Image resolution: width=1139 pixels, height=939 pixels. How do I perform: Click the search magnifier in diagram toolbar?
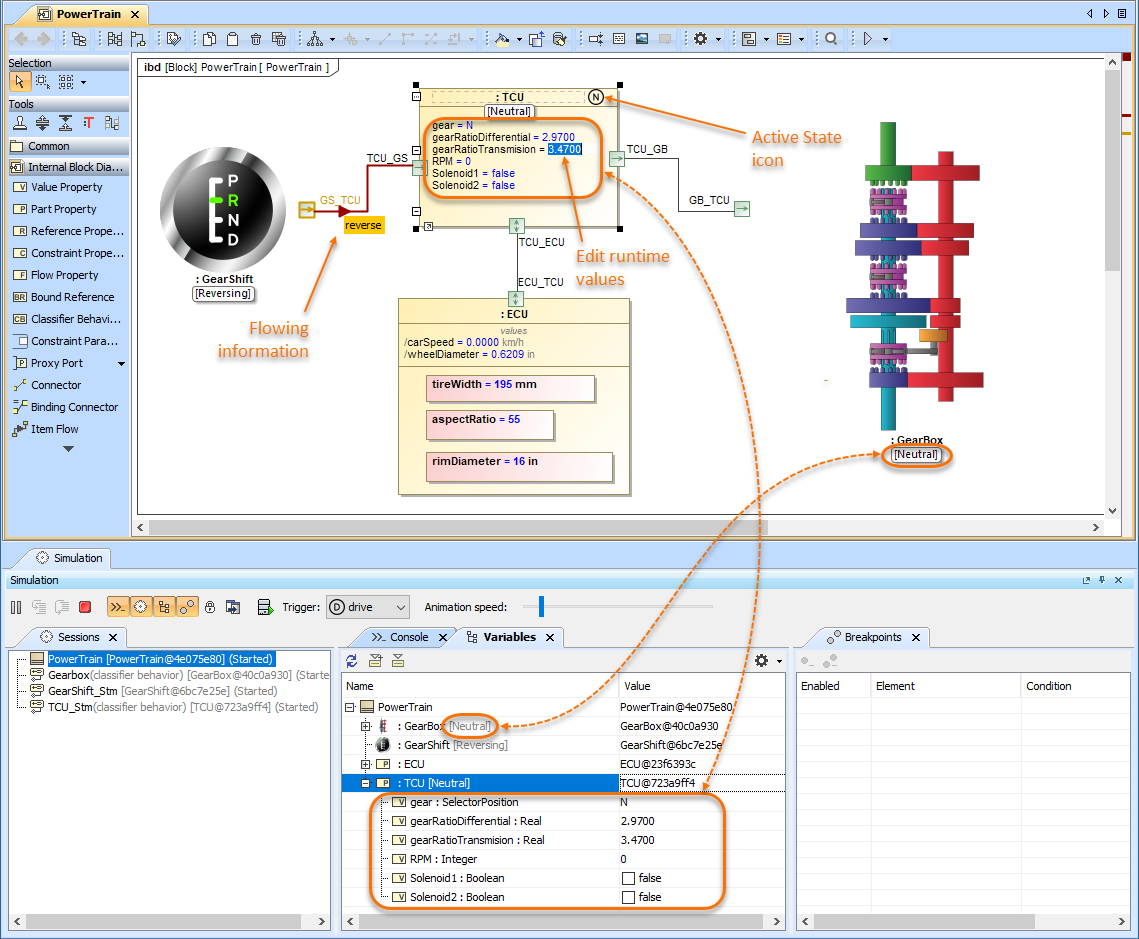[831, 39]
